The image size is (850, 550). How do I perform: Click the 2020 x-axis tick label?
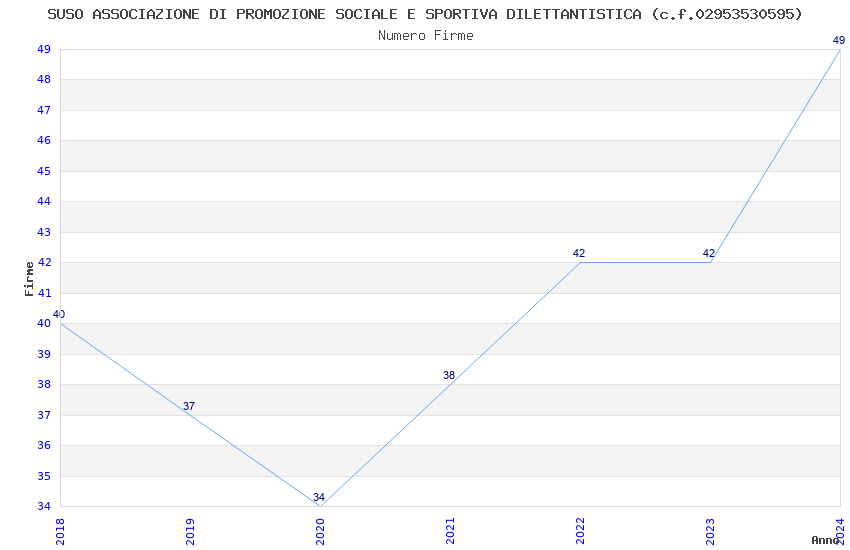coord(320,532)
